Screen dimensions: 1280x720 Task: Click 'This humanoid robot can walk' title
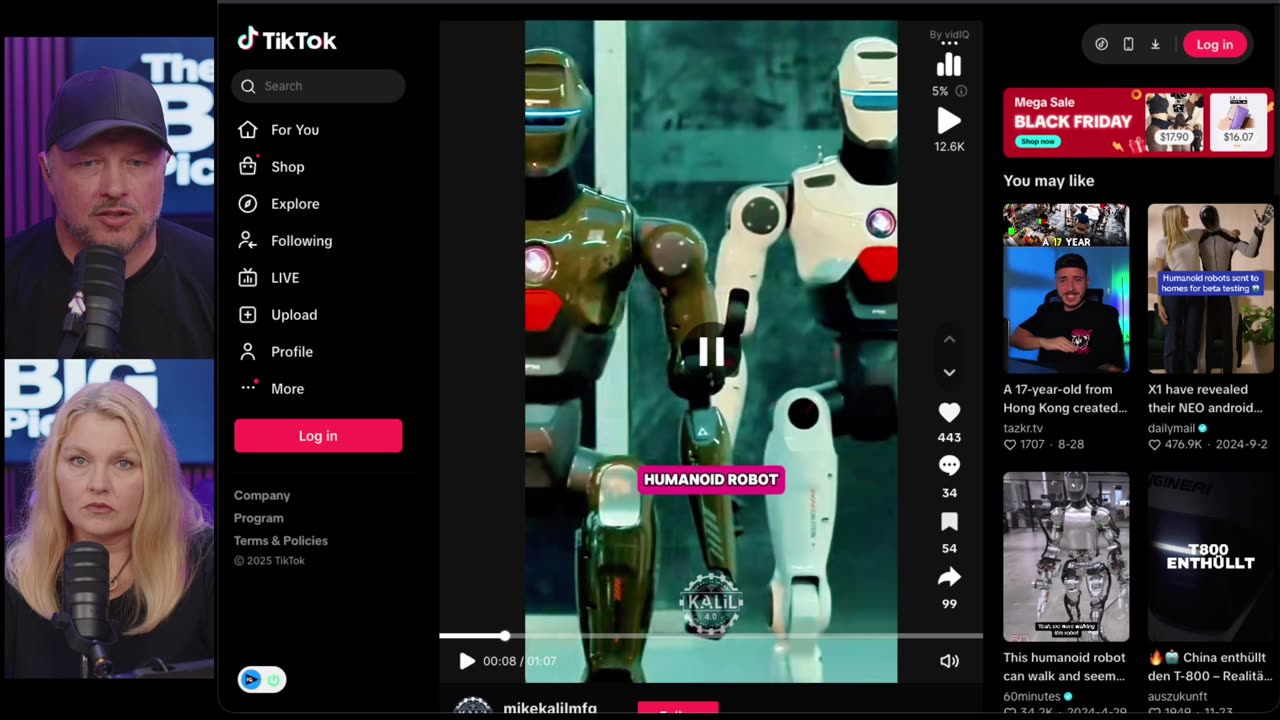(x=1065, y=667)
